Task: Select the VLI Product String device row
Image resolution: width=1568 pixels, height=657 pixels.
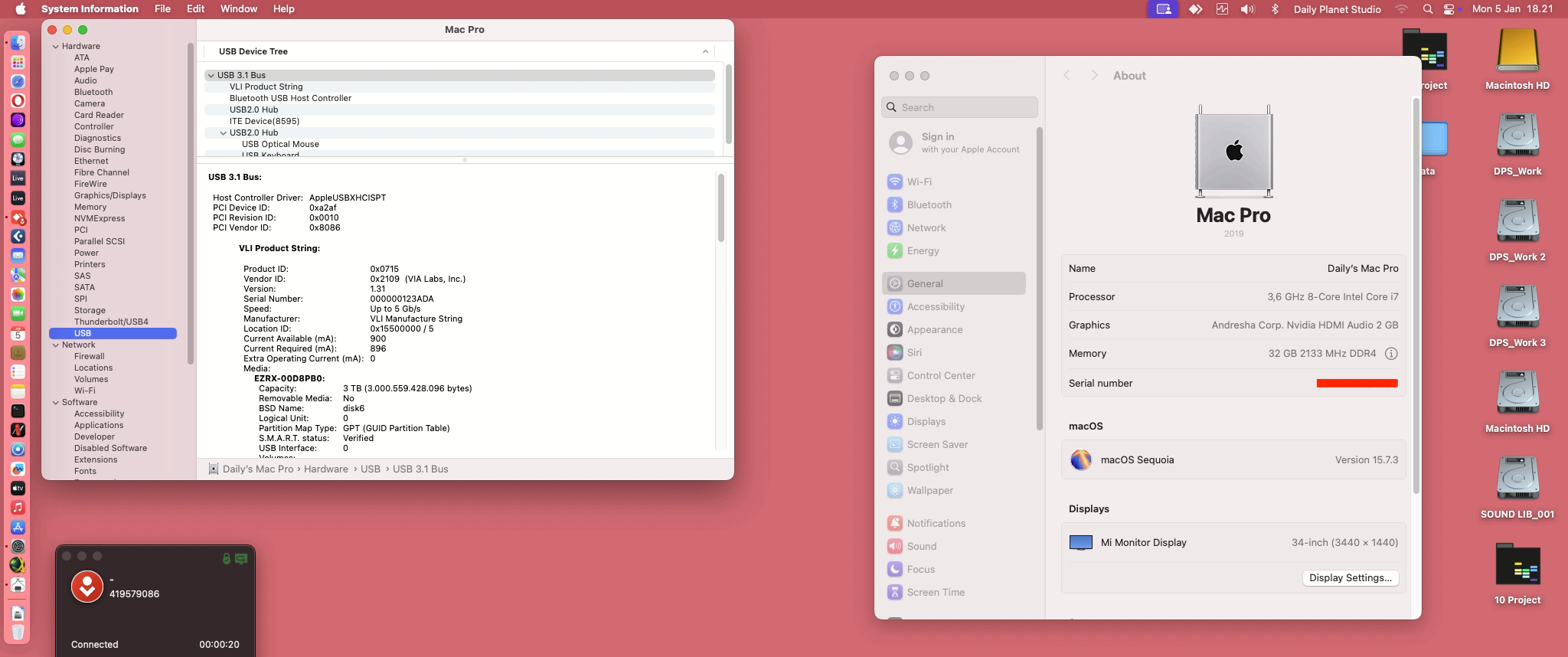Action: tap(459, 87)
